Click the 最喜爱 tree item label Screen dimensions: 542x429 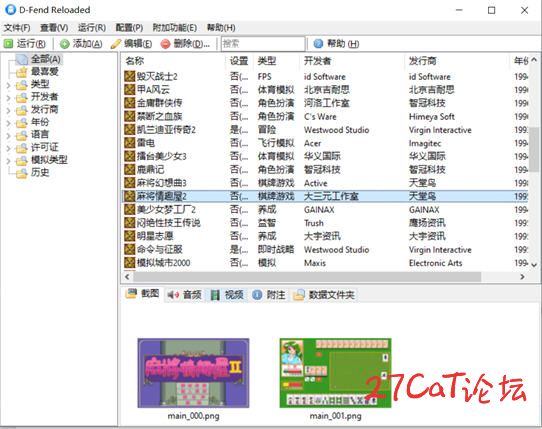(45, 72)
